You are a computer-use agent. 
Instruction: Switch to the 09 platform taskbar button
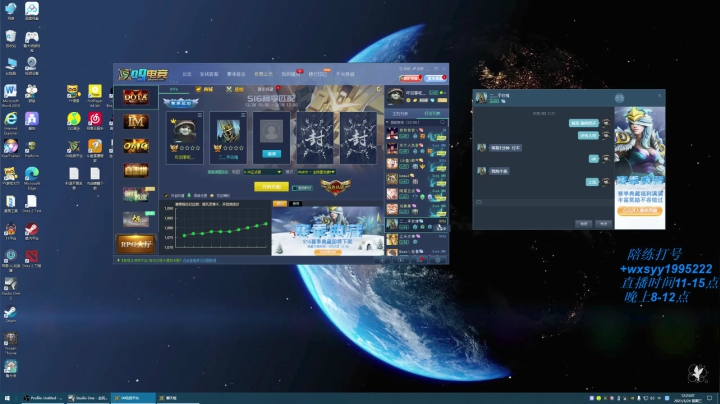[x=132, y=398]
